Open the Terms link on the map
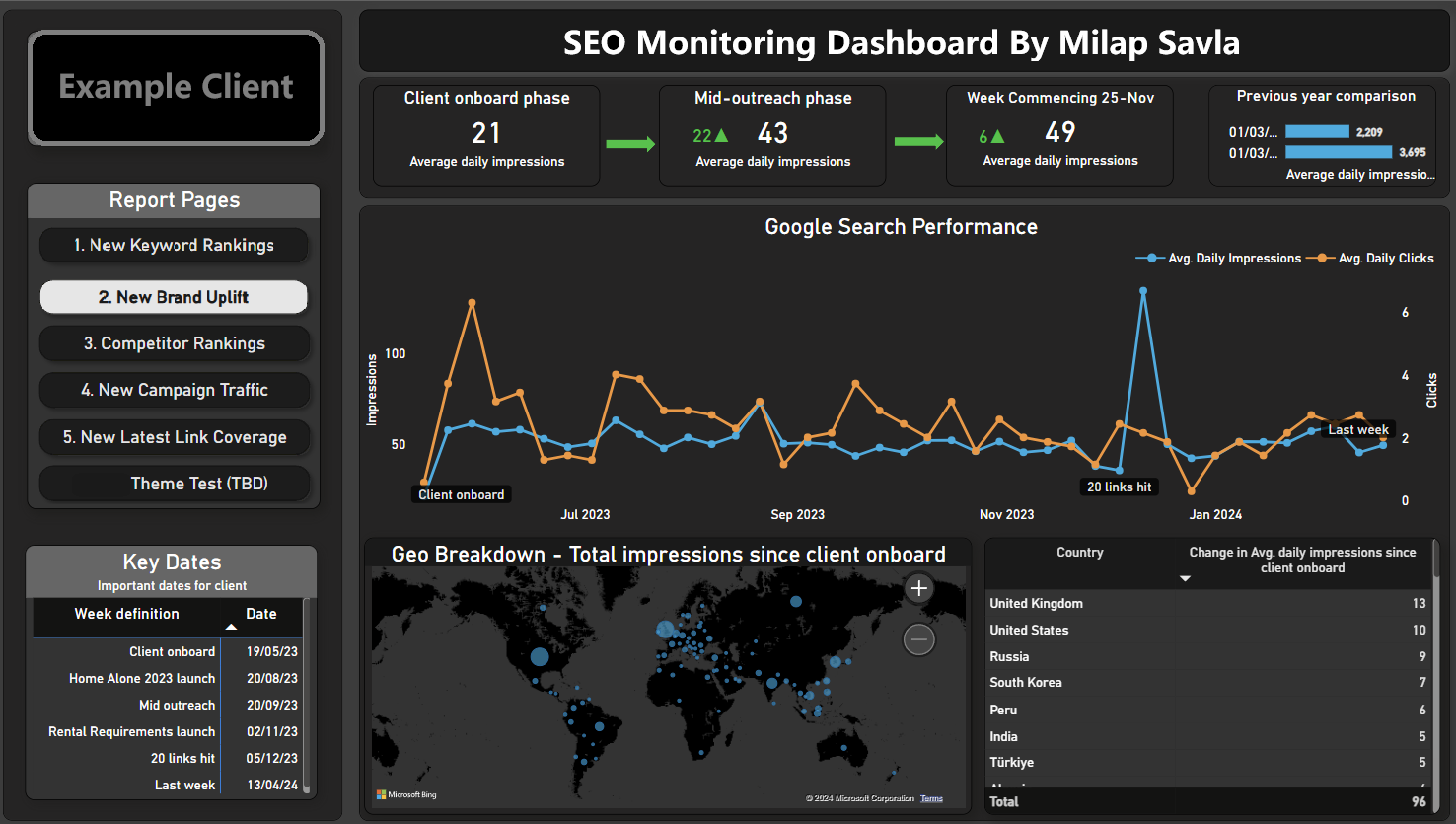Viewport: 1456px width, 824px height. tap(931, 798)
